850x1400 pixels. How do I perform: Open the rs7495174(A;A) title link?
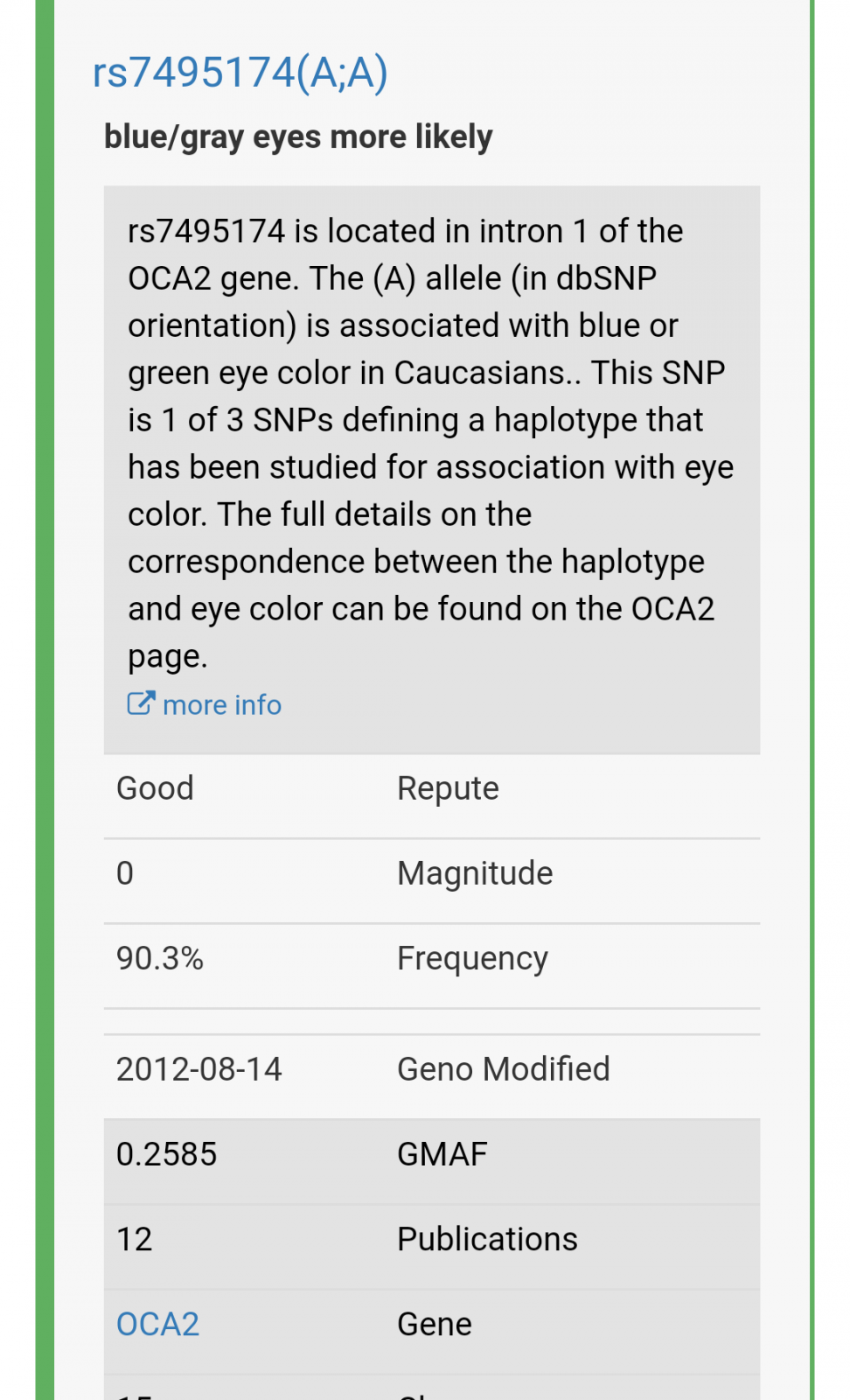[x=240, y=73]
